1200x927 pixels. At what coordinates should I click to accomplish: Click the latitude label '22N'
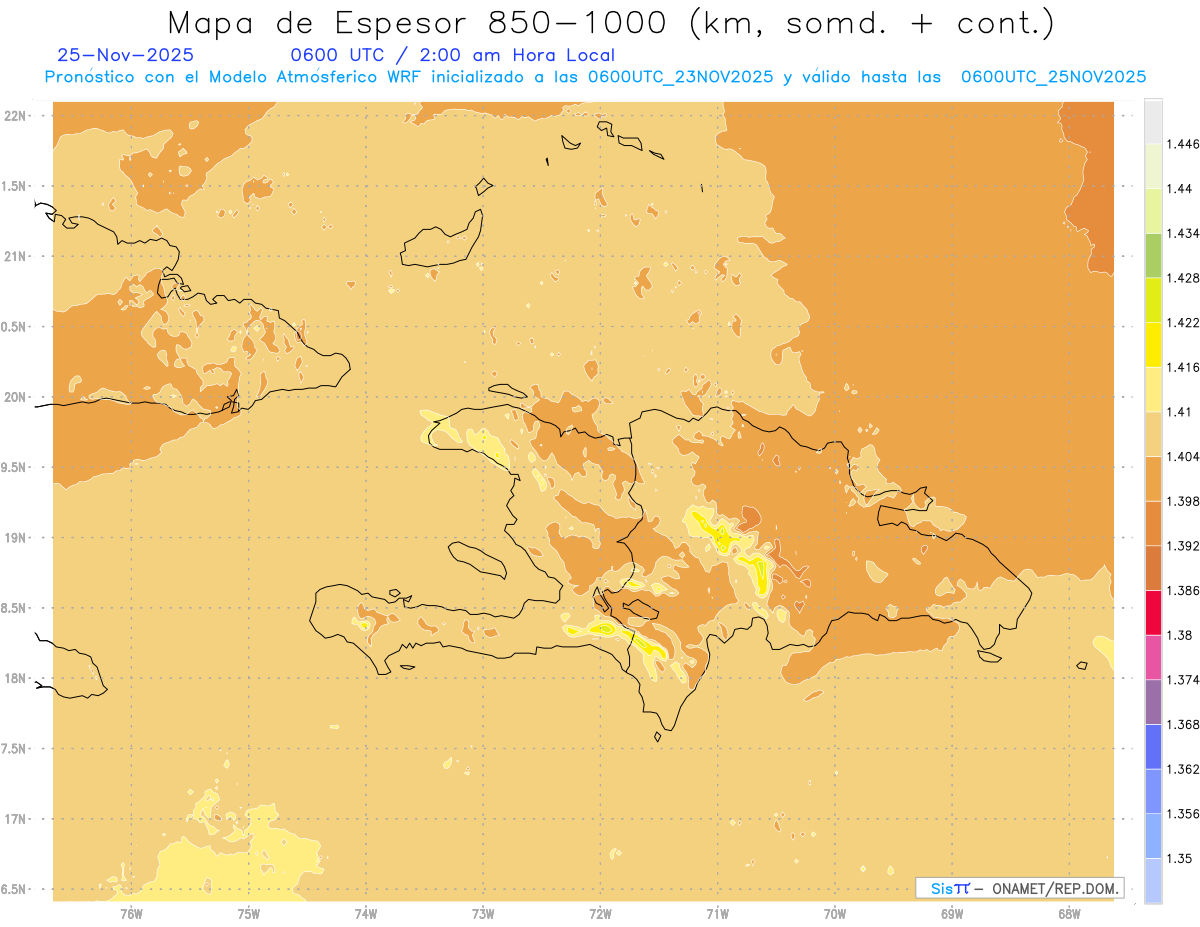[x=15, y=116]
